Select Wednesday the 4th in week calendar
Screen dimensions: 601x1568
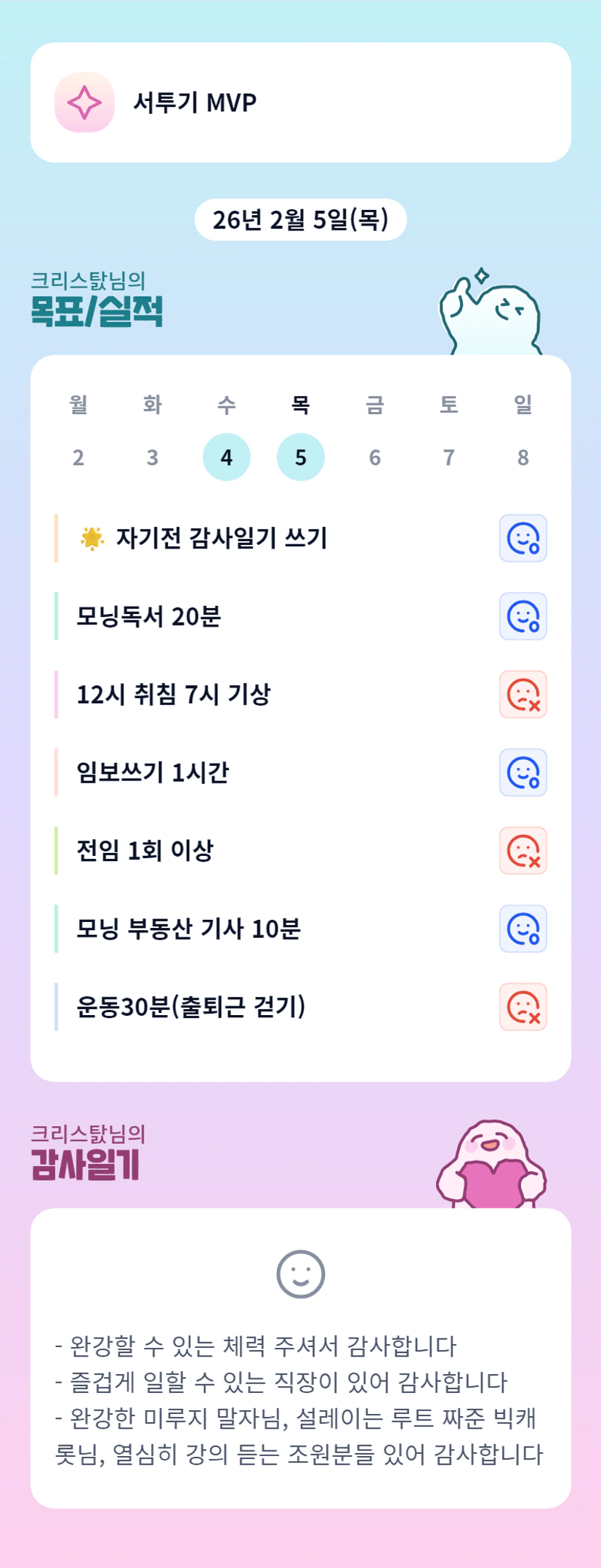coord(227,457)
